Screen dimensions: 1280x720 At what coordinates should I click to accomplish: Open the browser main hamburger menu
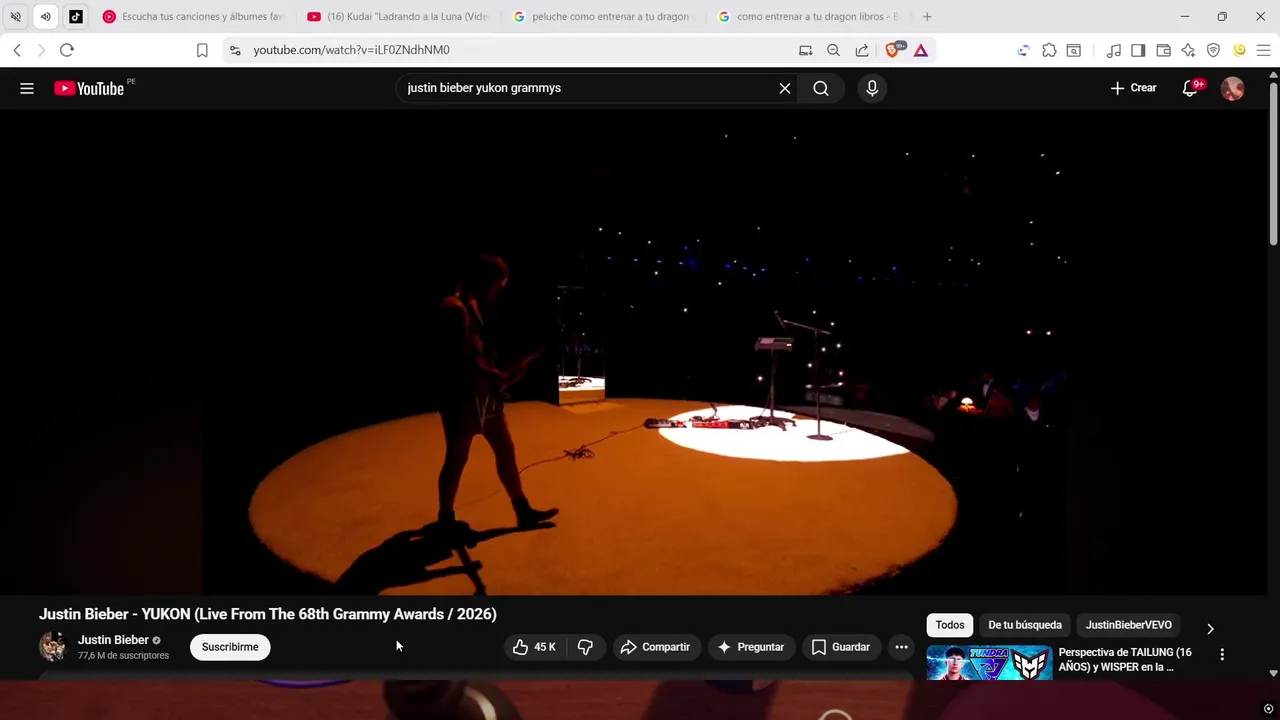[x=1263, y=50]
